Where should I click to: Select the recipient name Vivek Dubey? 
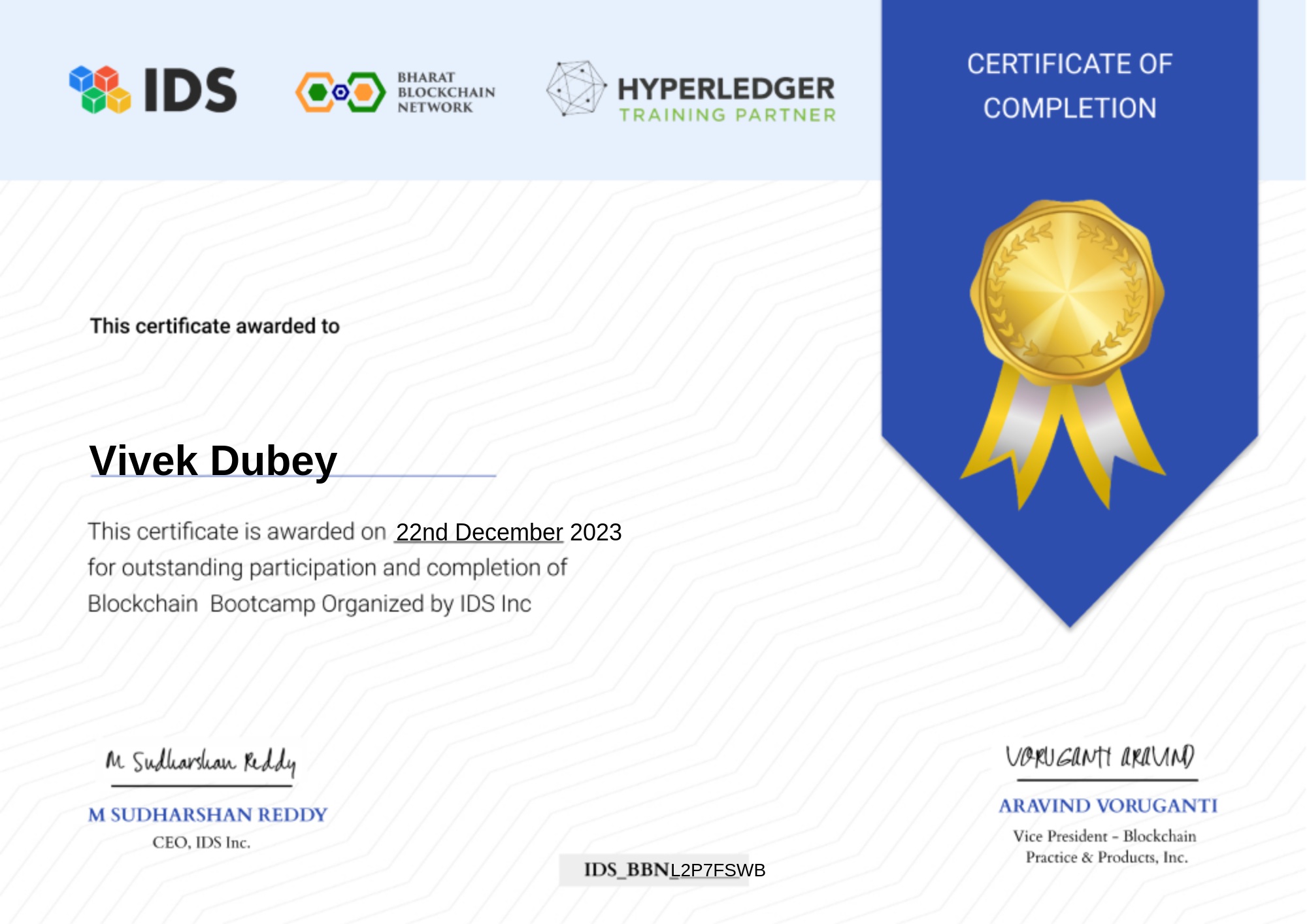tap(213, 461)
